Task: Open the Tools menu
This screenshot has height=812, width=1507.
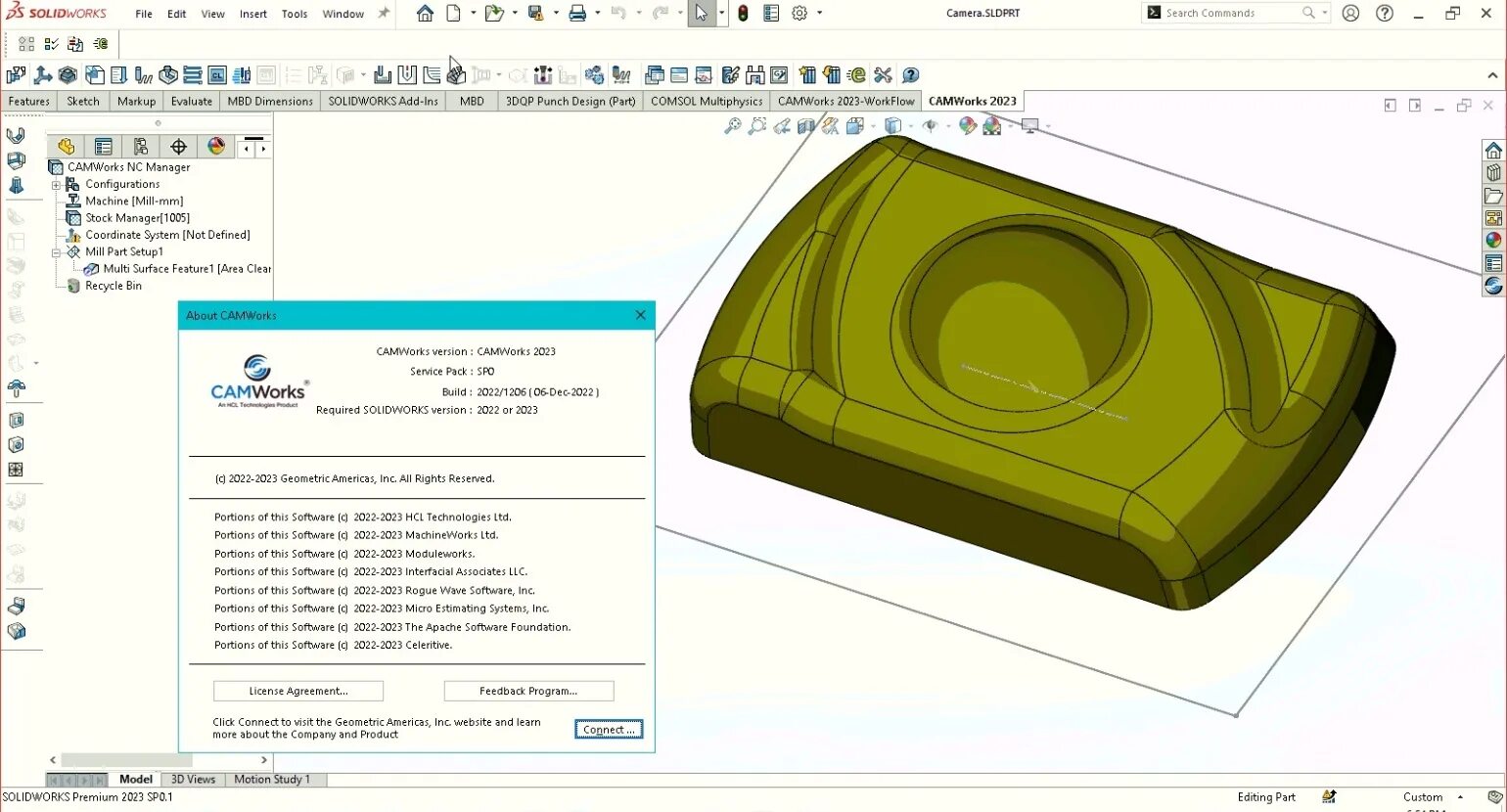Action: [x=295, y=14]
